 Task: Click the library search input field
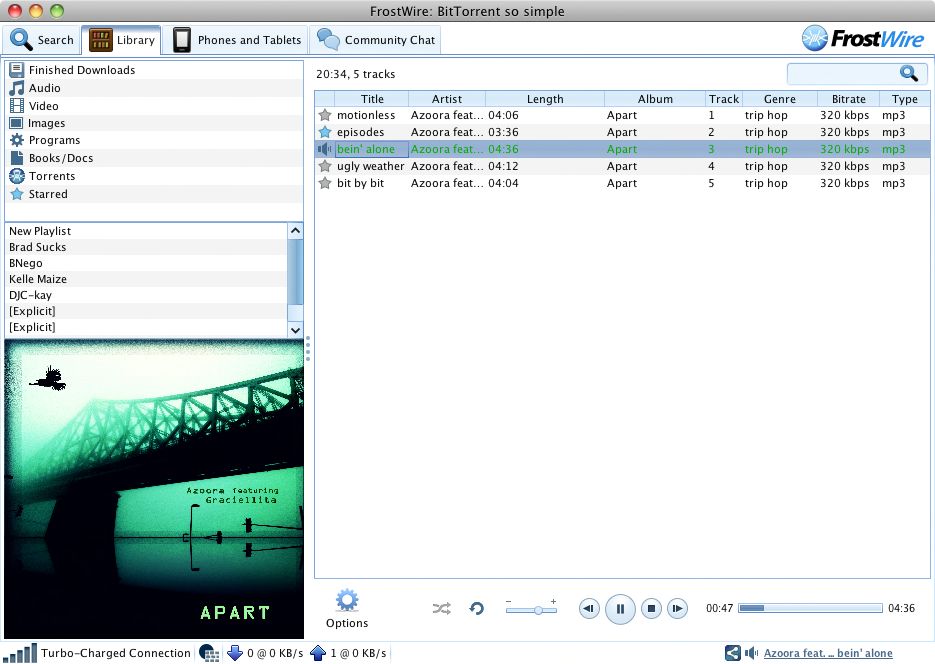point(845,73)
